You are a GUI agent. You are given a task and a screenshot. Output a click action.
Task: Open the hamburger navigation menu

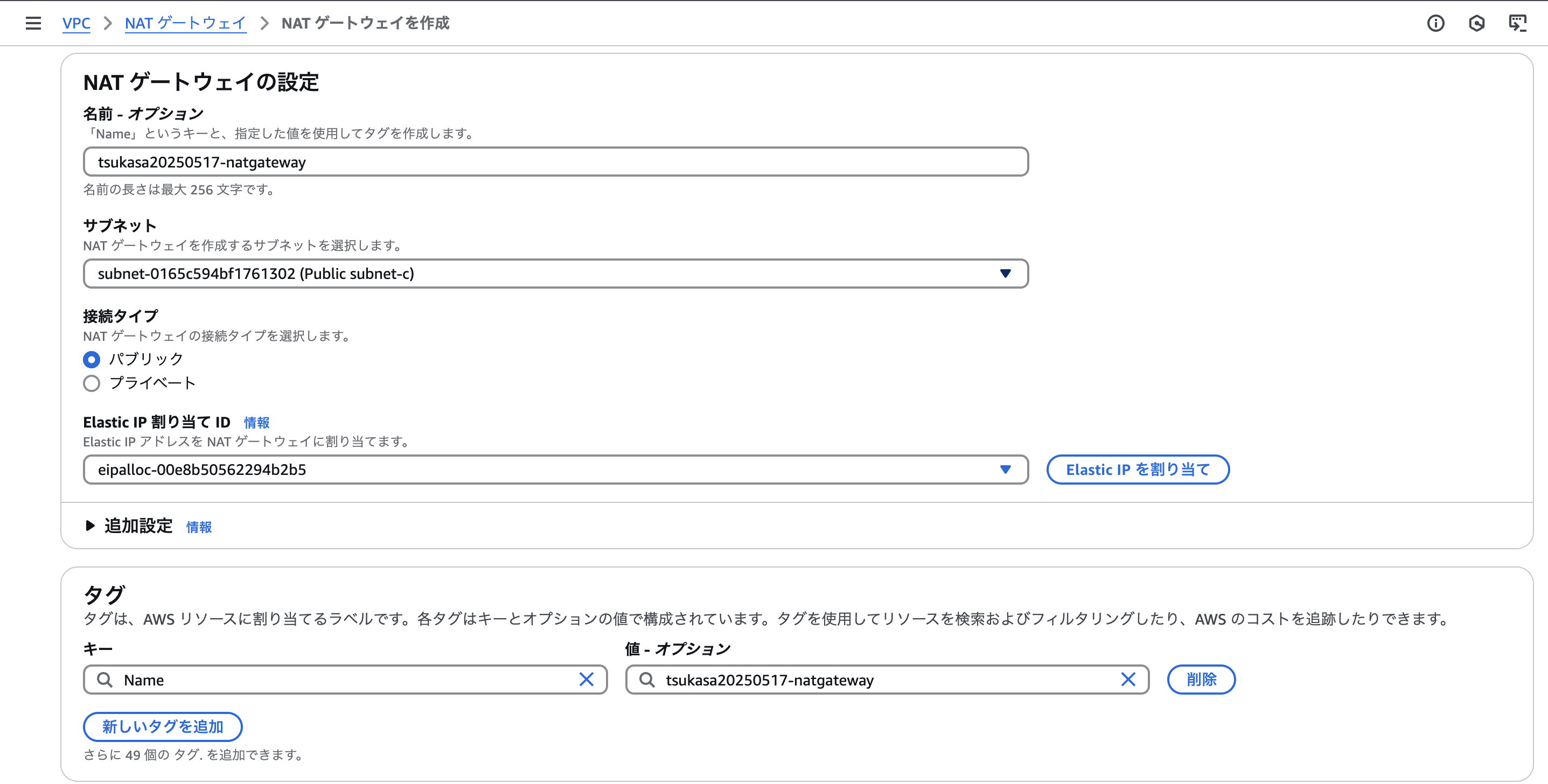[33, 24]
